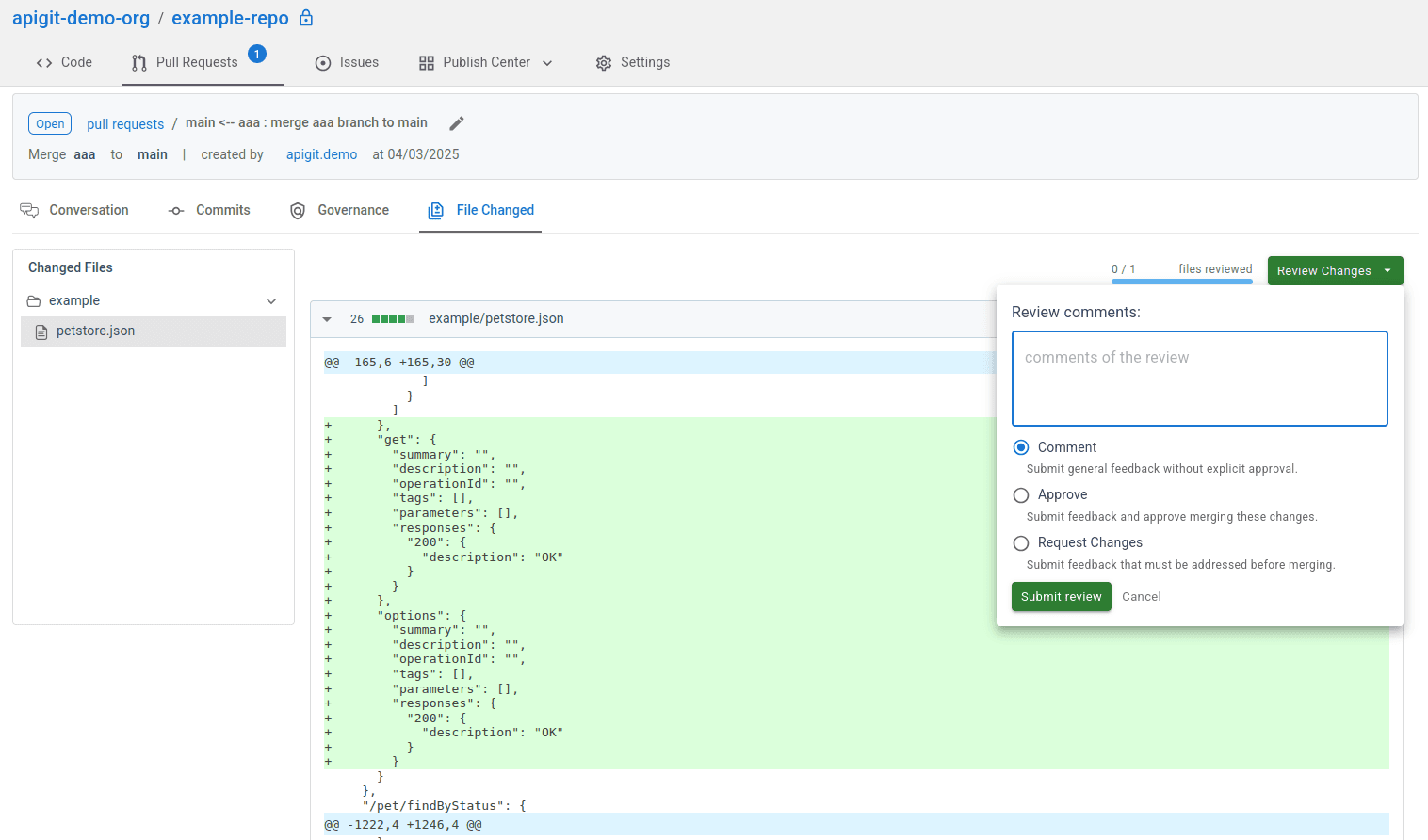The height and width of the screenshot is (840, 1428).
Task: Edit the pull request title with the pencil
Action: pos(457,123)
